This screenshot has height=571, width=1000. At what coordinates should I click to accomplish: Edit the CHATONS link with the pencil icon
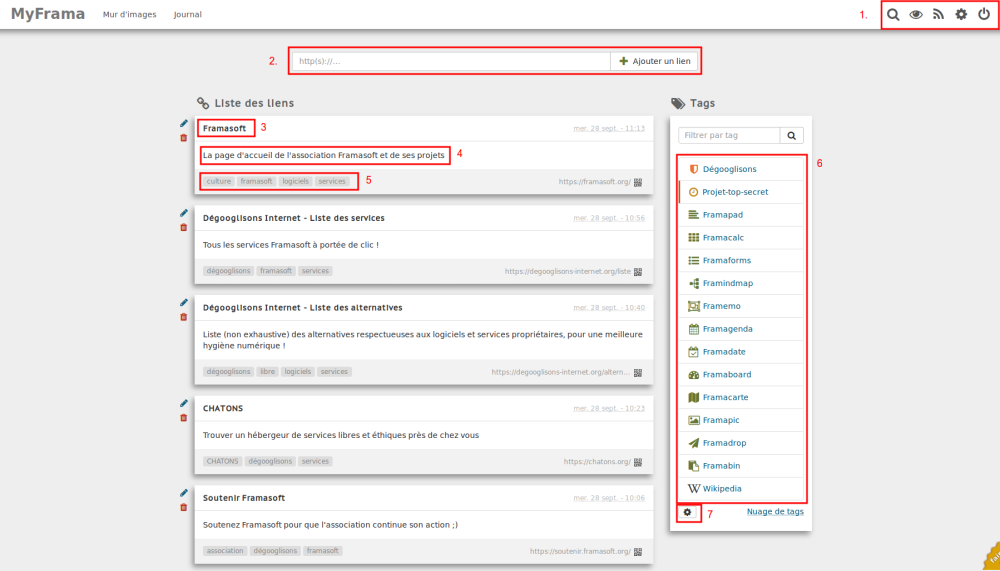pos(184,403)
